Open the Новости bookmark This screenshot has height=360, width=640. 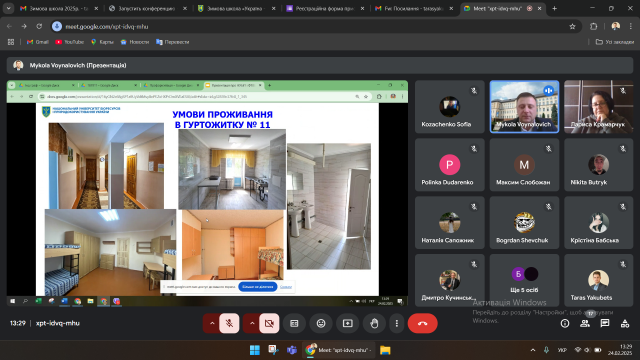click(135, 42)
